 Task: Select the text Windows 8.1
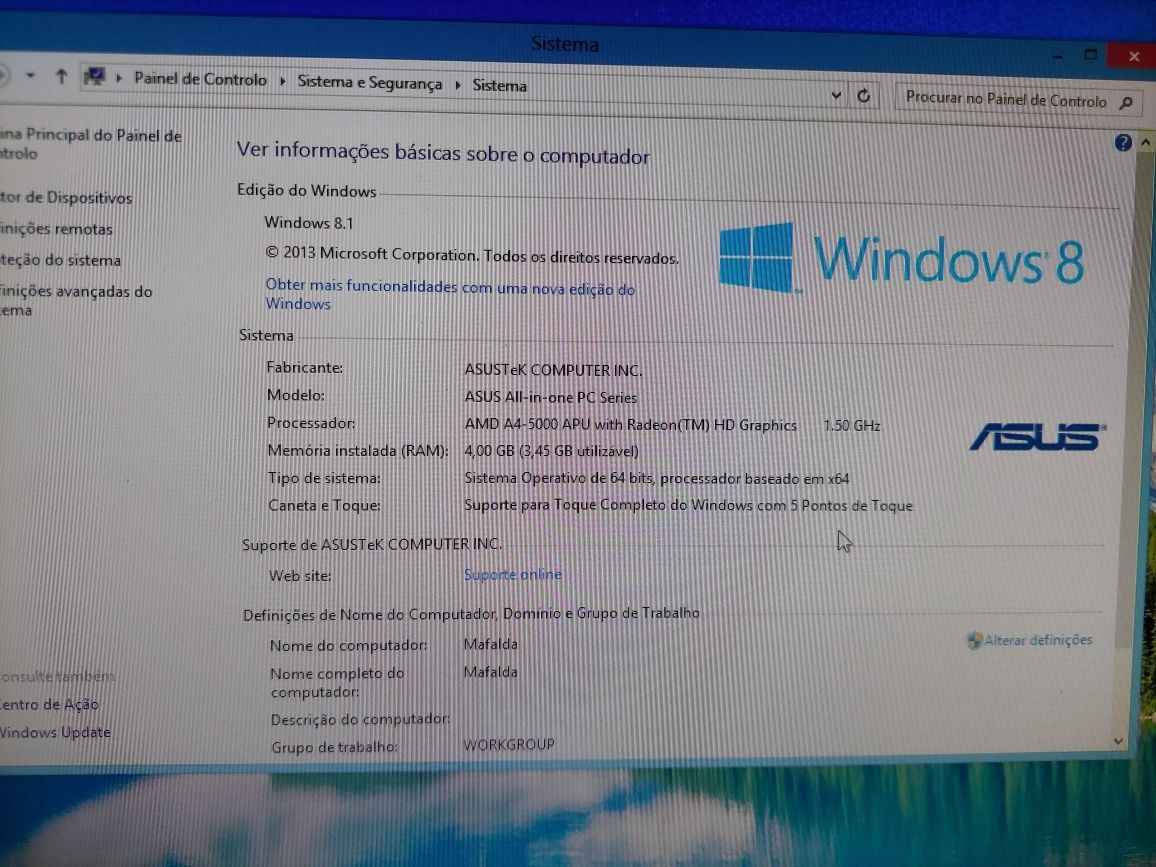pyautogui.click(x=308, y=223)
